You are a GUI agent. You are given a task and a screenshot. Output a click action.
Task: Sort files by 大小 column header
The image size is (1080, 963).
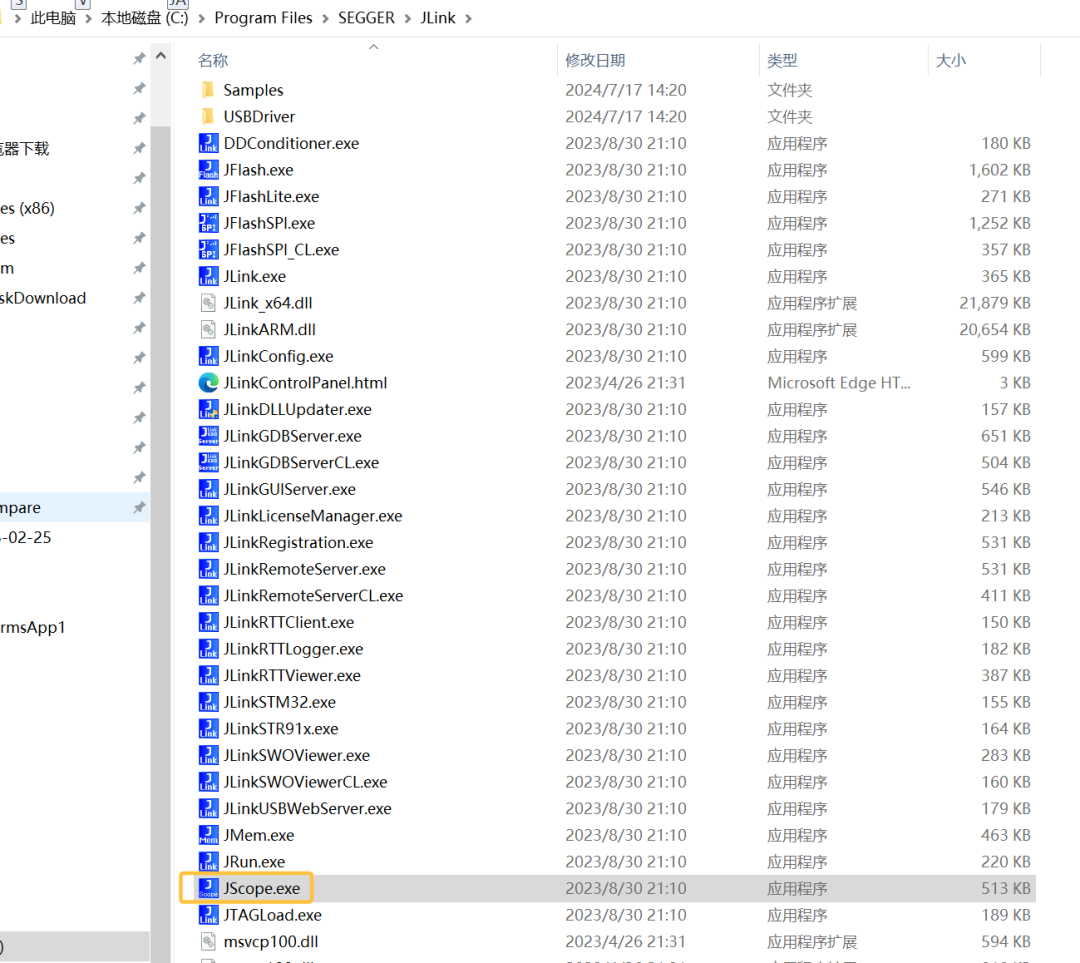tap(951, 61)
